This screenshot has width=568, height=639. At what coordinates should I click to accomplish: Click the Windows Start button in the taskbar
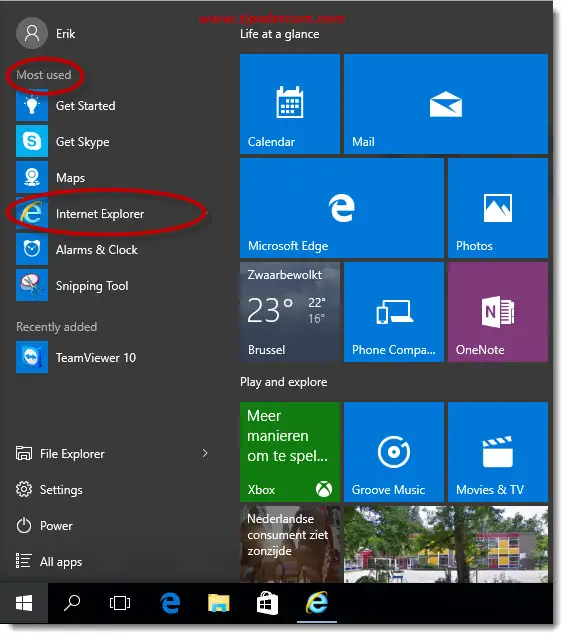point(24,603)
